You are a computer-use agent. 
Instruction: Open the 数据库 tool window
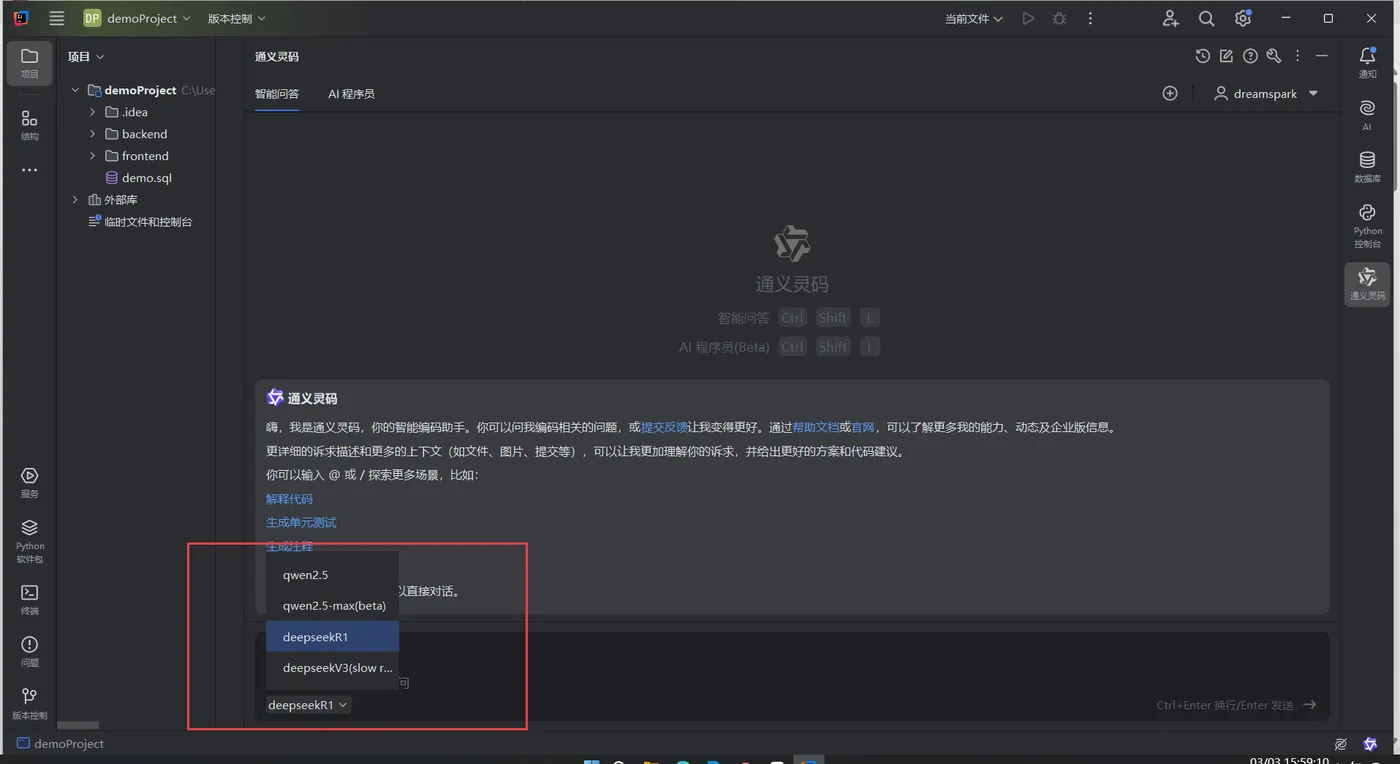tap(1367, 166)
